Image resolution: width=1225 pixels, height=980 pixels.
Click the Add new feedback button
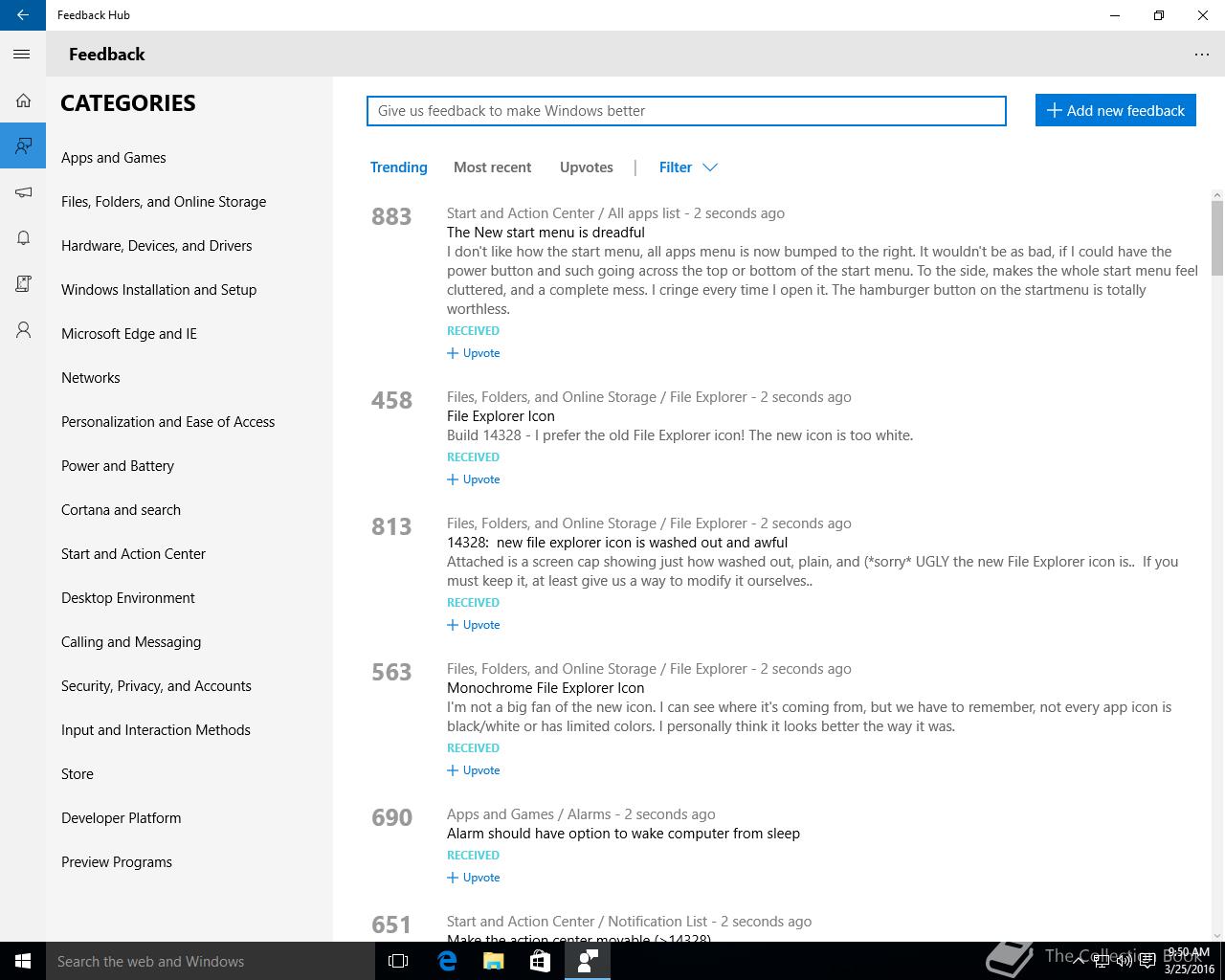[x=1116, y=110]
